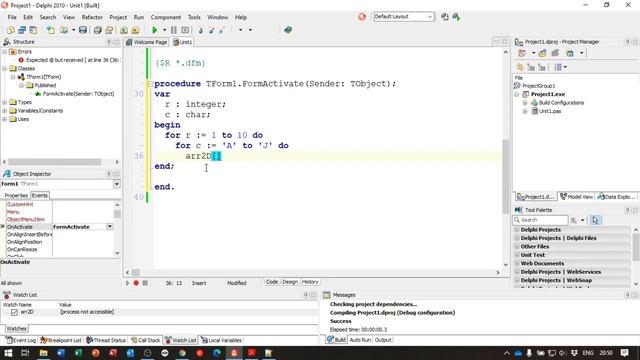Viewport: 640px width, 360px height.
Task: Expand the Uses node in Structure
Action: pyautogui.click(x=4, y=119)
